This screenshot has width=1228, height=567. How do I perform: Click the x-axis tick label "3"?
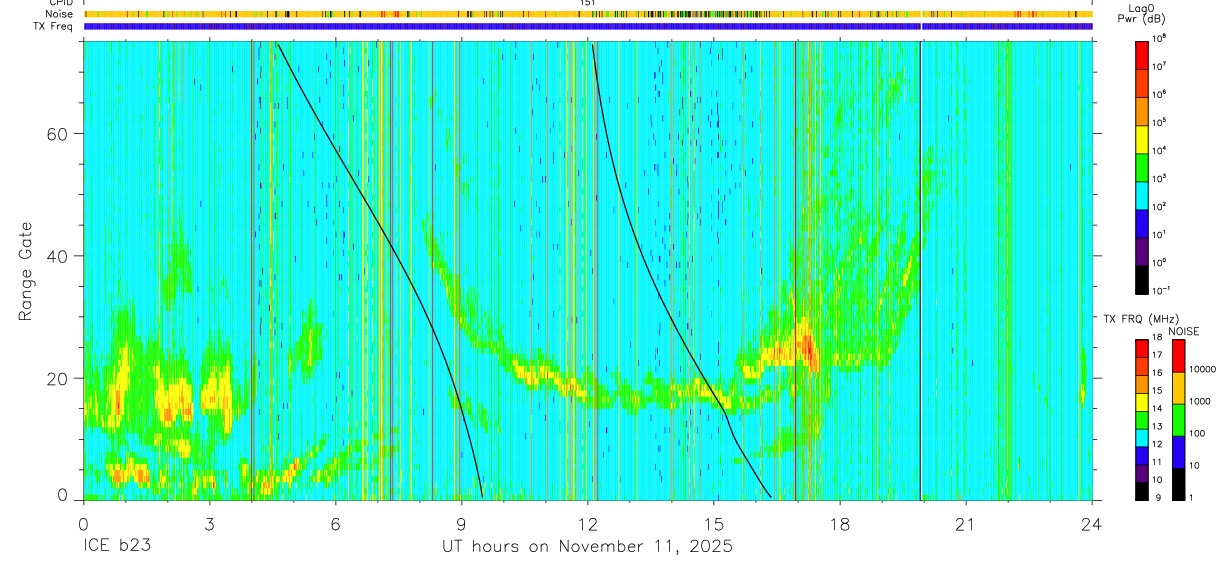pos(209,524)
